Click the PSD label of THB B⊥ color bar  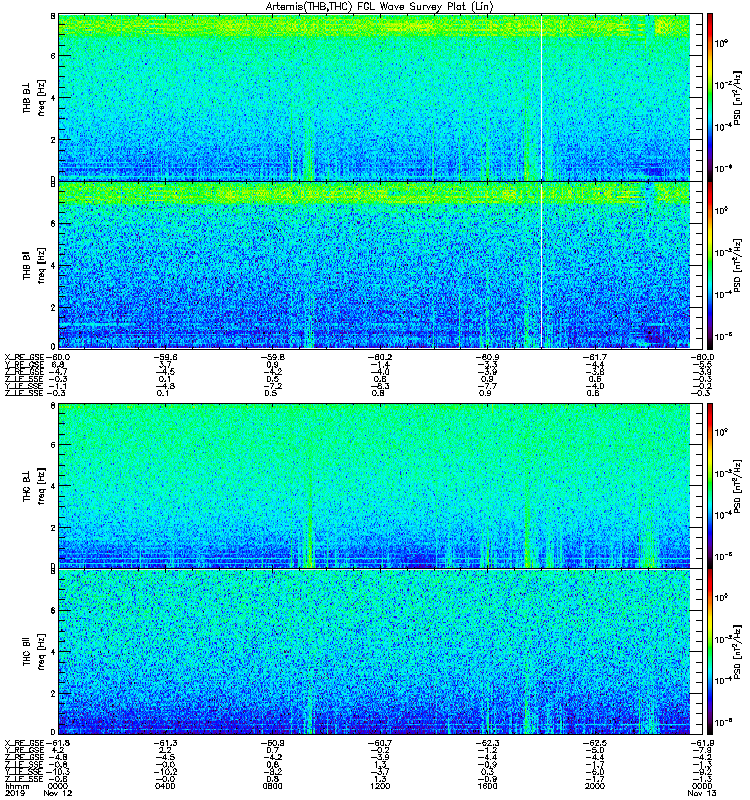[737, 97]
